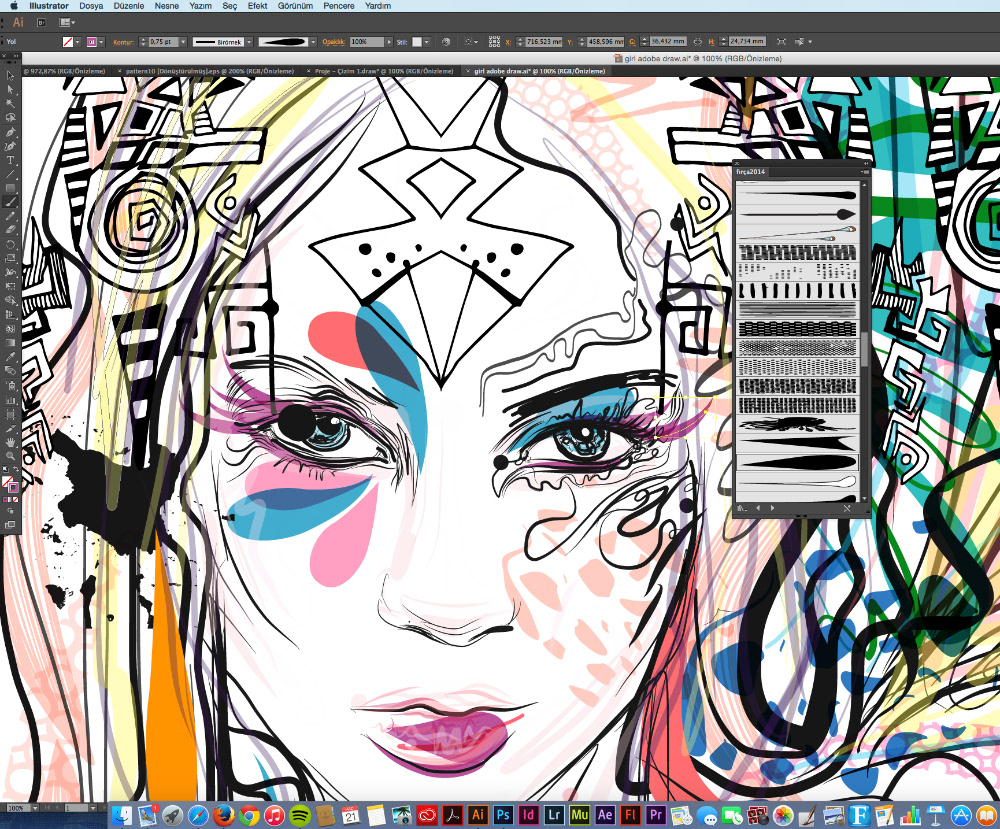1000x829 pixels.
Task: Toggle constrain width and height proportions
Action: (698, 41)
